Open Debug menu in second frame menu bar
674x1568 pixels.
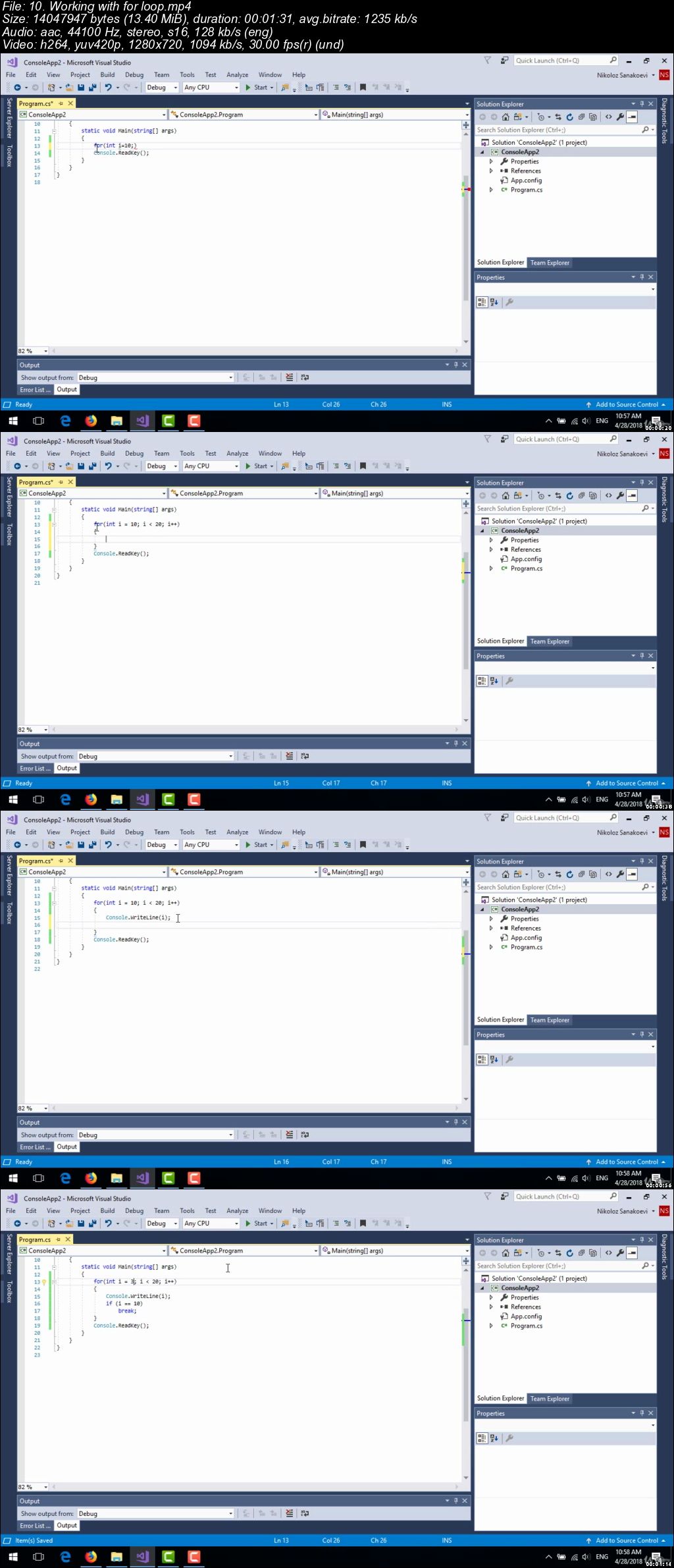coord(134,454)
